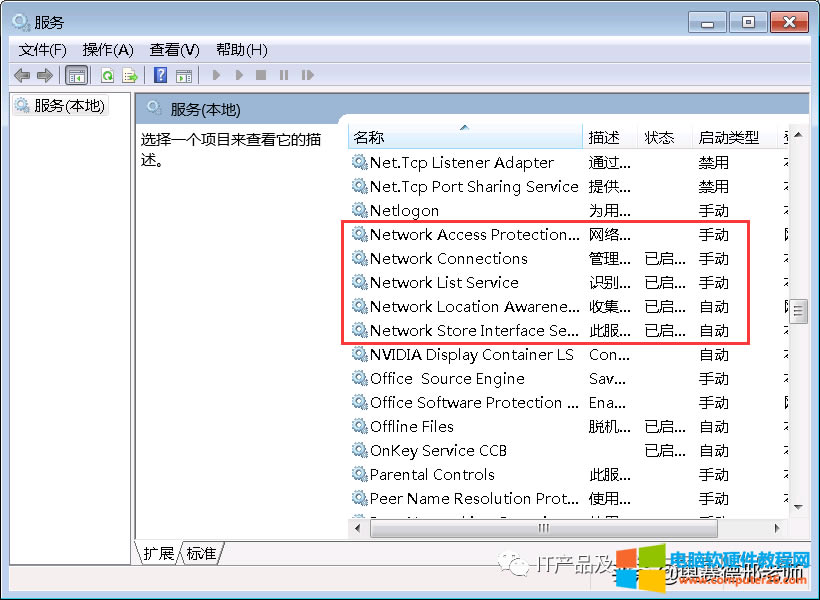Viewport: 820px width, 600px height.
Task: Click the Back arrow toolbar icon
Action: tap(22, 75)
